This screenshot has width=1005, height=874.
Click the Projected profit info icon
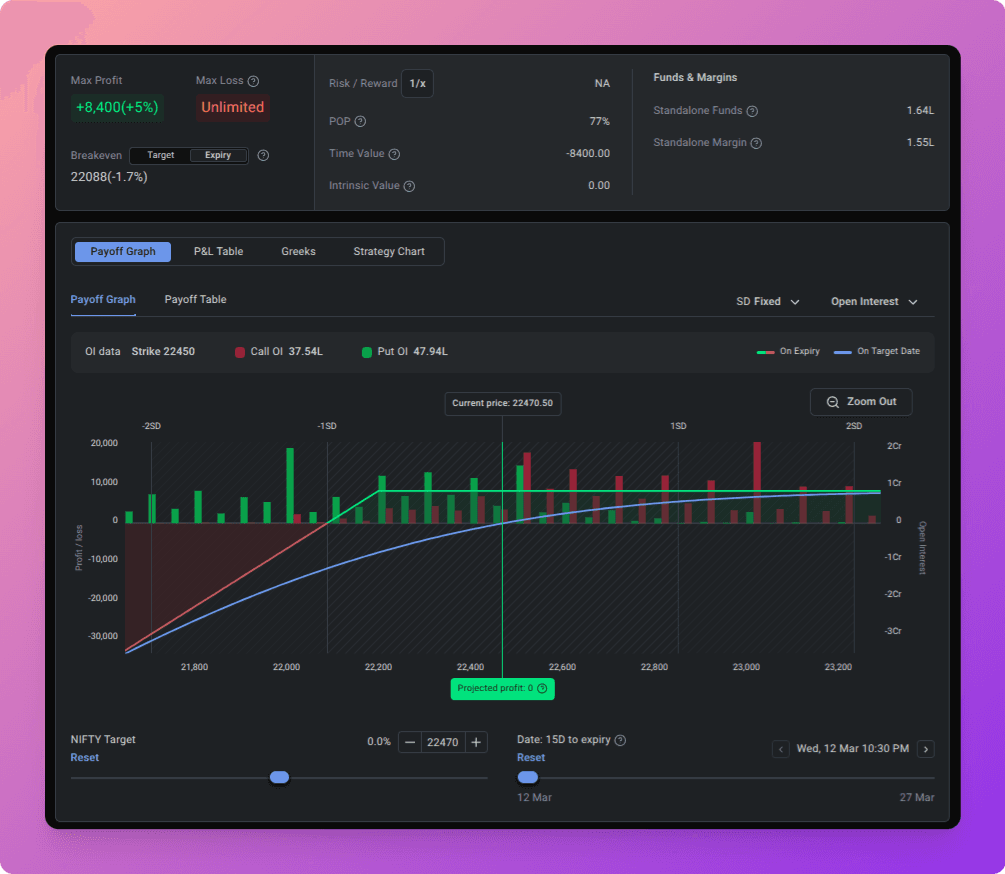click(542, 688)
